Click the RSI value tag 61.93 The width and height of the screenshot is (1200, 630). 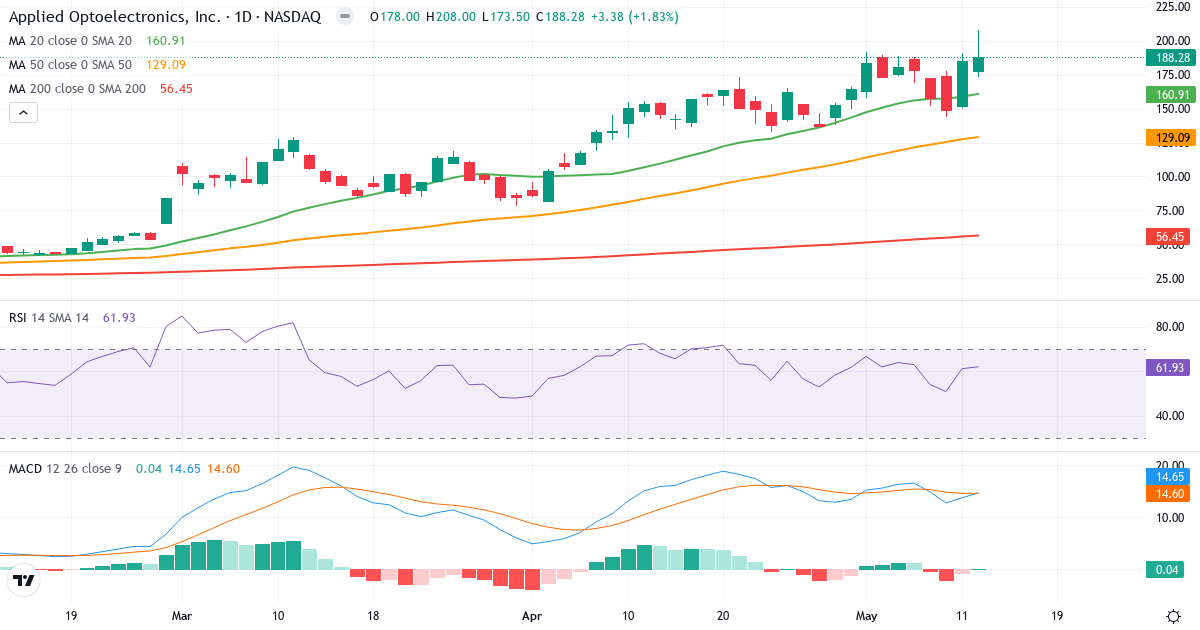(1169, 367)
